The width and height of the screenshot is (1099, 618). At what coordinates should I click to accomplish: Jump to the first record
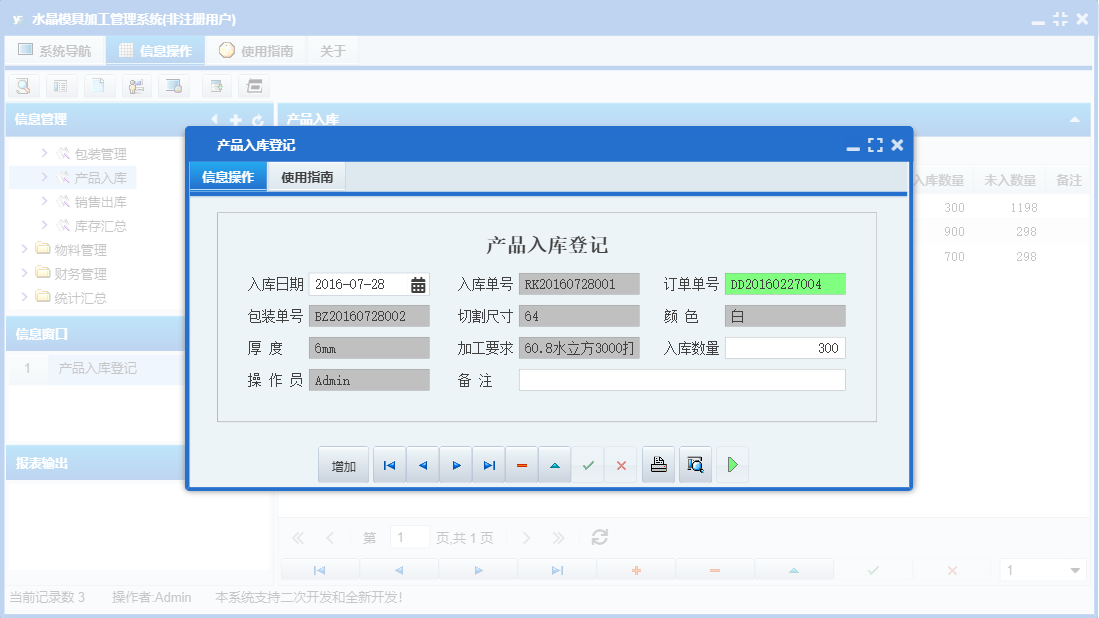point(389,464)
